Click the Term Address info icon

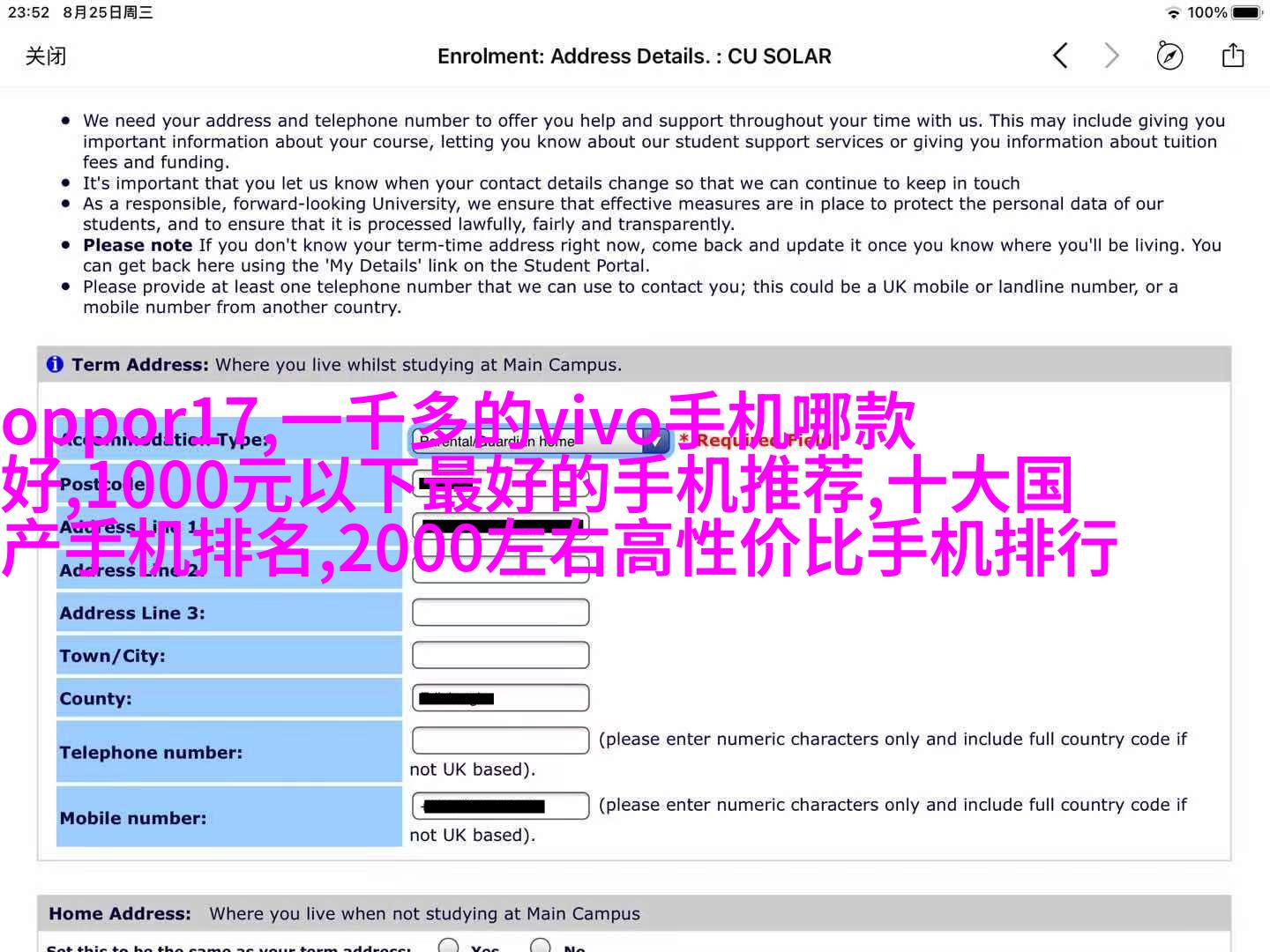click(x=55, y=364)
